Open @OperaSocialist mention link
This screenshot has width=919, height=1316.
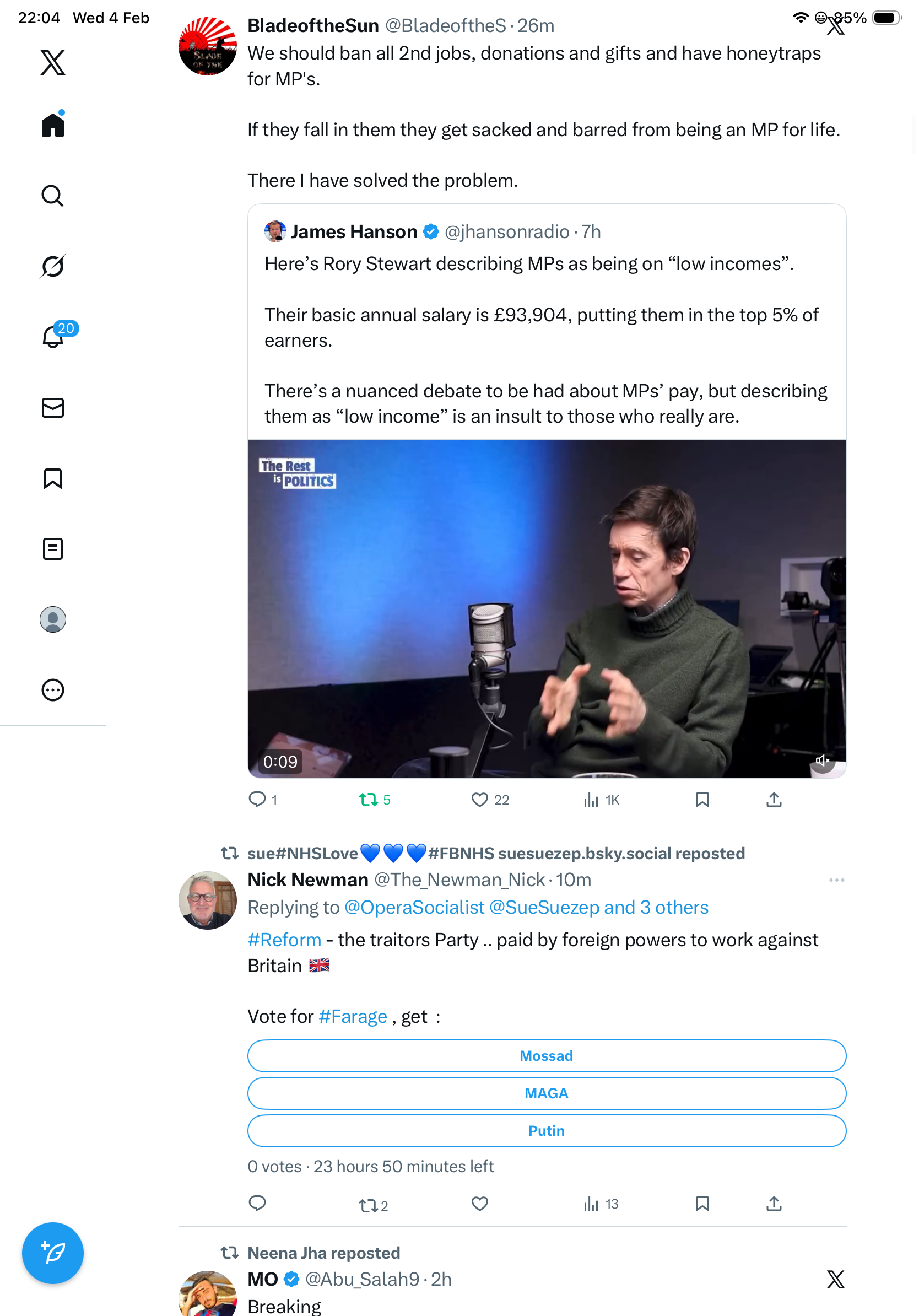tap(414, 908)
